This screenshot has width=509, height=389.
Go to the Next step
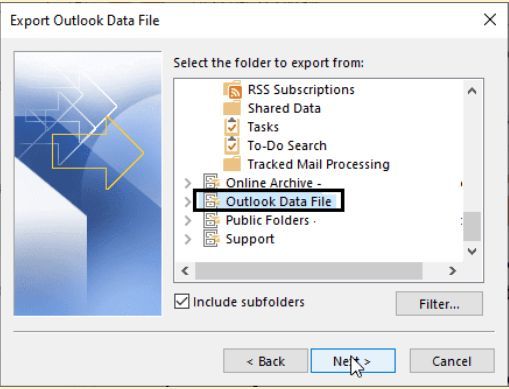pyautogui.click(x=353, y=361)
